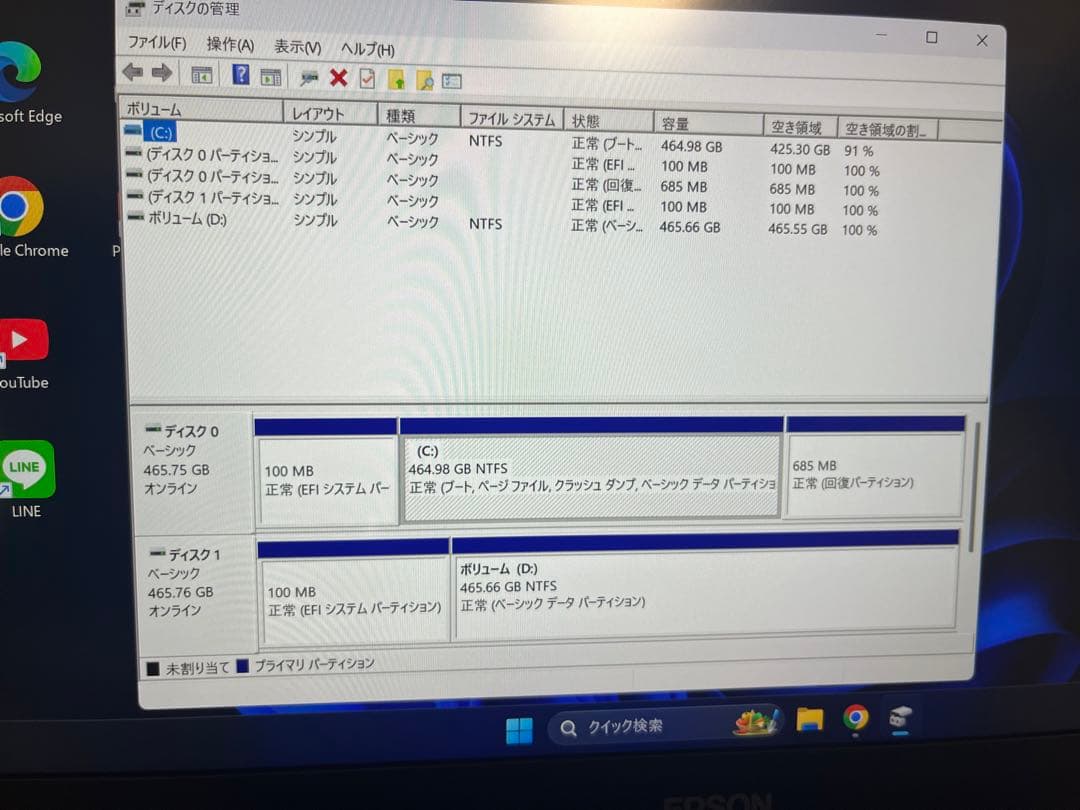The image size is (1080, 810).
Task: Open the YouTube desktop shortcut
Action: (24, 354)
